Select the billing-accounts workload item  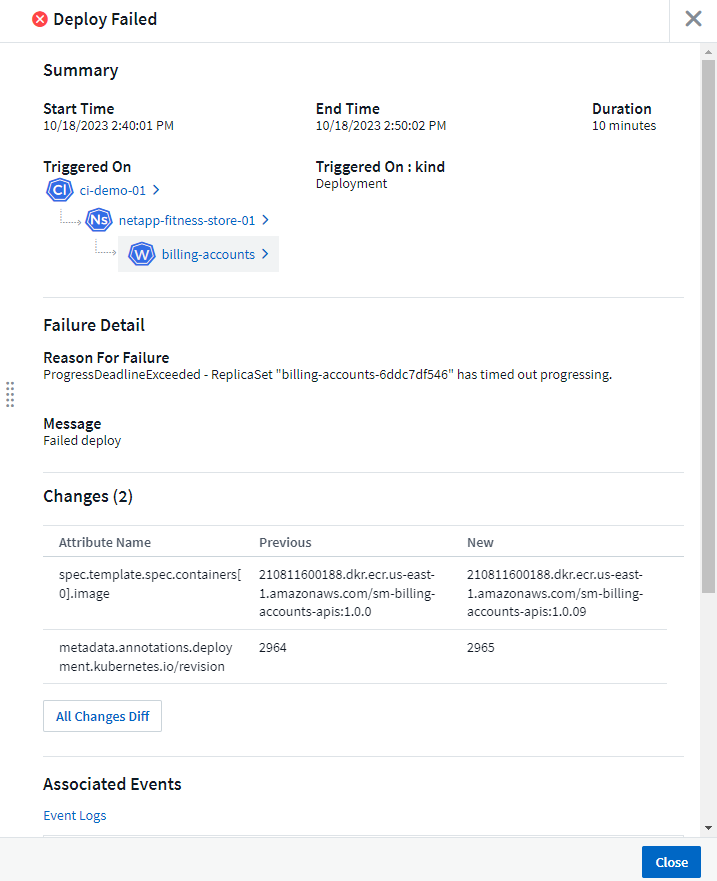coord(208,254)
